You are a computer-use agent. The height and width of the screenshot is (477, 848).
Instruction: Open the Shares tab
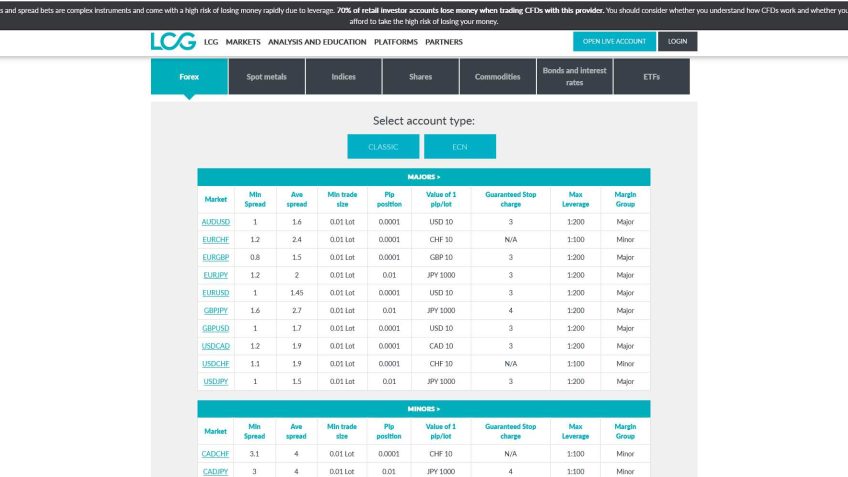tap(421, 77)
